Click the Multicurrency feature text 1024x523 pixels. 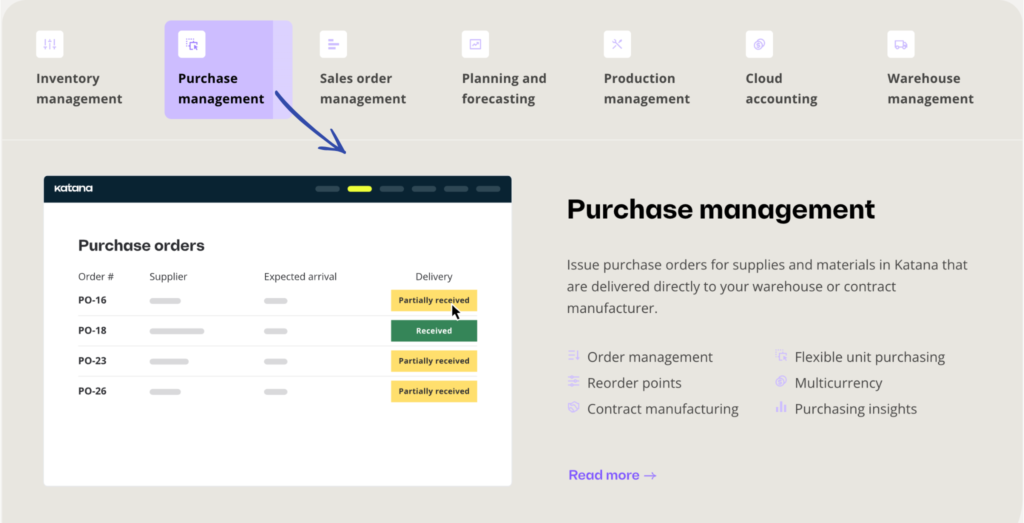(x=839, y=383)
